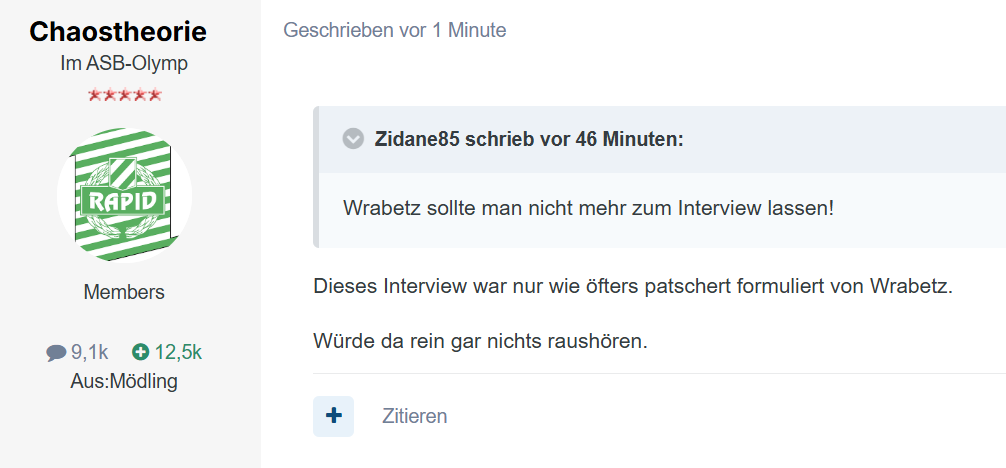Open Chaostheorie's profile via the username
The height and width of the screenshot is (468, 1006).
click(x=118, y=32)
